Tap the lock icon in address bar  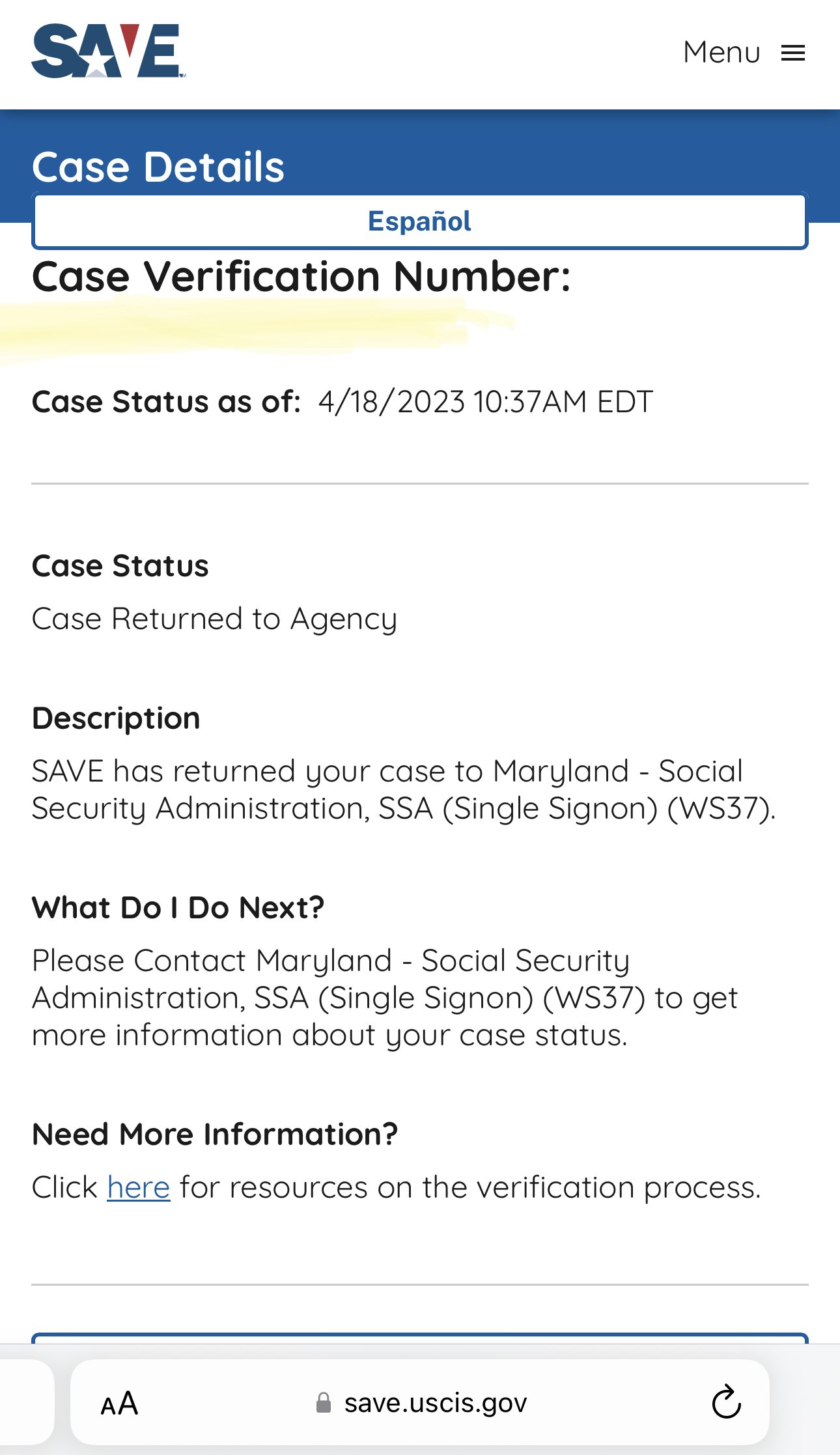[323, 1402]
